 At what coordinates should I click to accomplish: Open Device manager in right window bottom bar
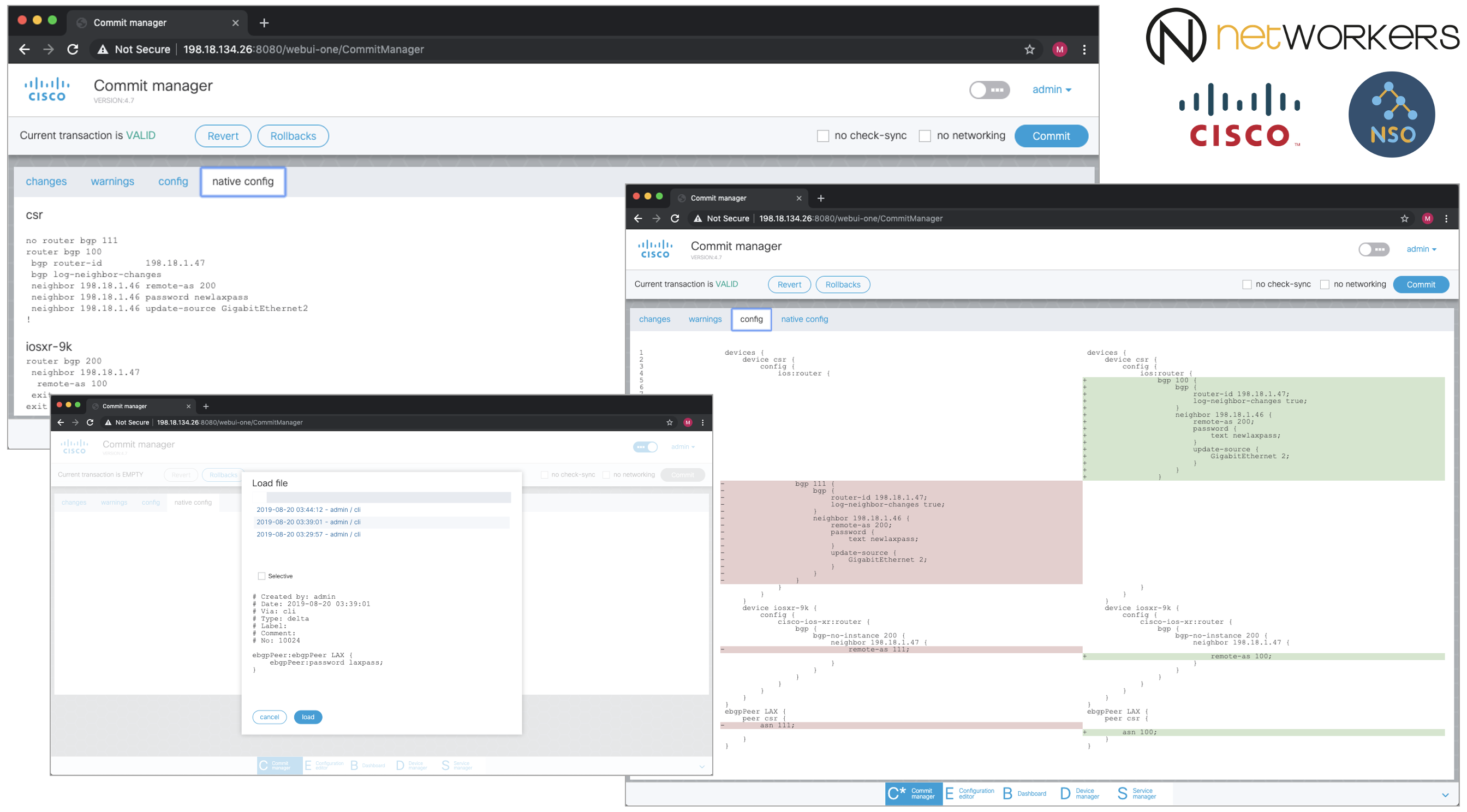(1080, 793)
